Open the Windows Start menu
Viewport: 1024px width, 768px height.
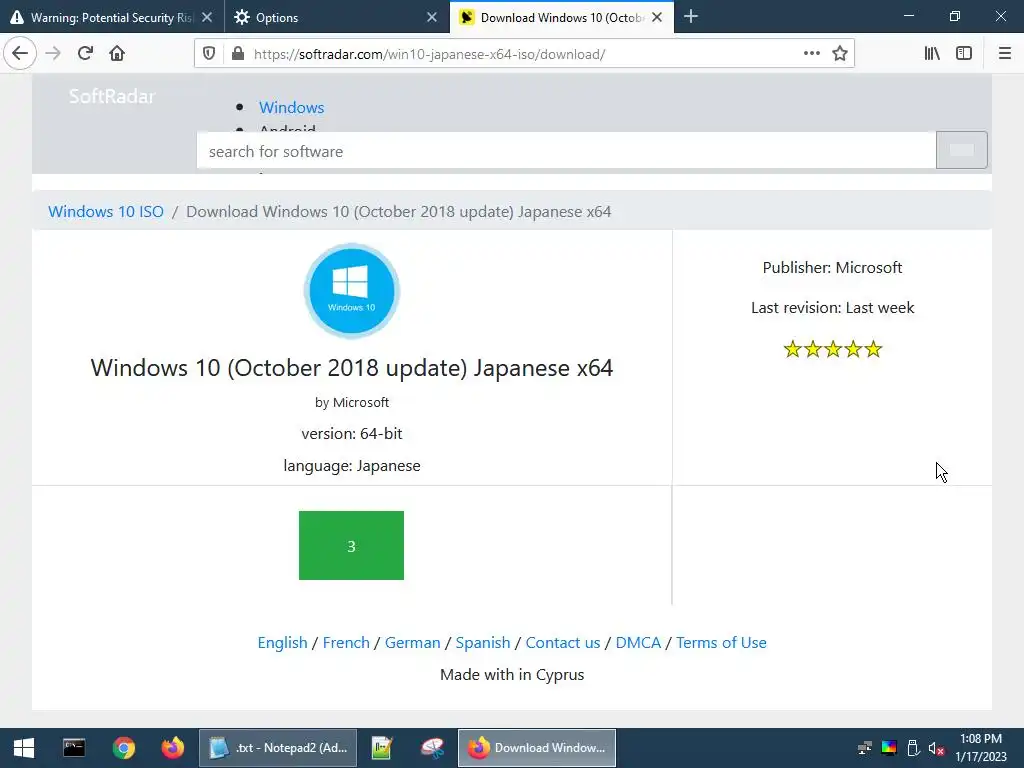click(24, 748)
